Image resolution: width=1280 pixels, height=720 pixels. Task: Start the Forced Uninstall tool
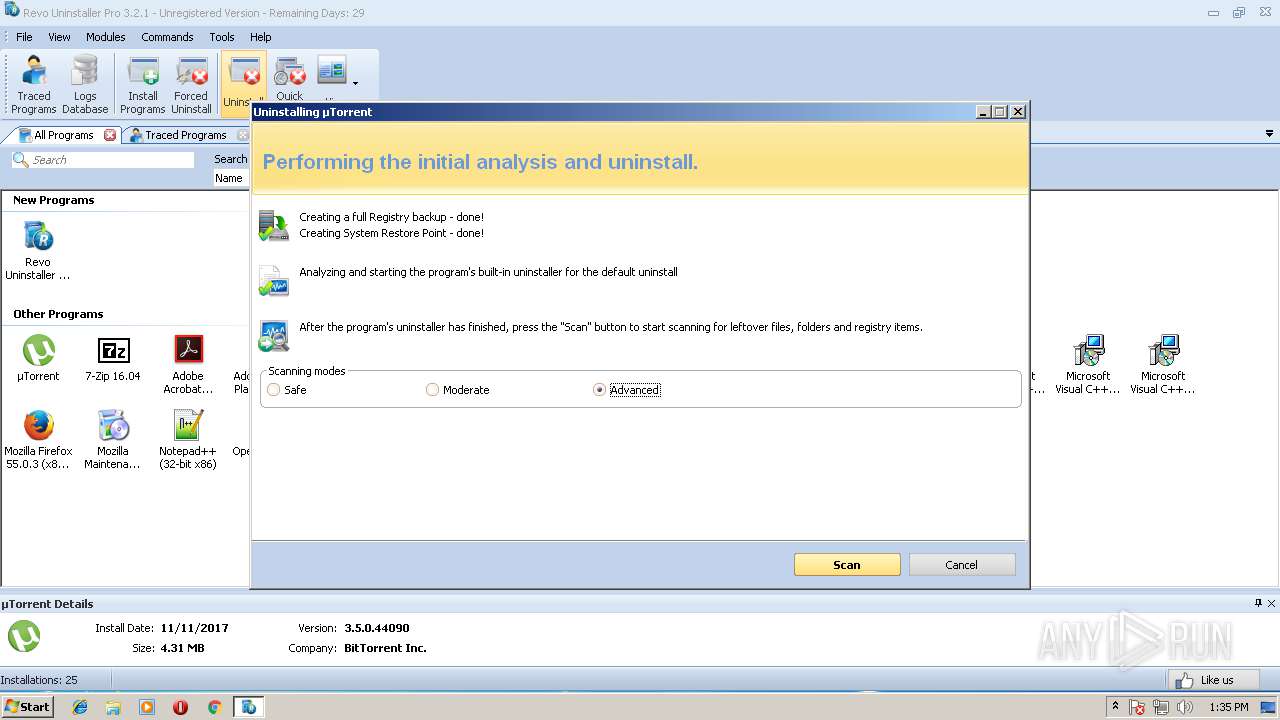[191, 85]
